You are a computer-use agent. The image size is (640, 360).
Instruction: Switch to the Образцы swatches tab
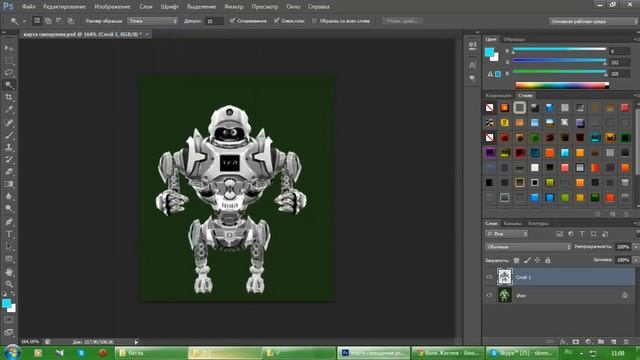(514, 39)
